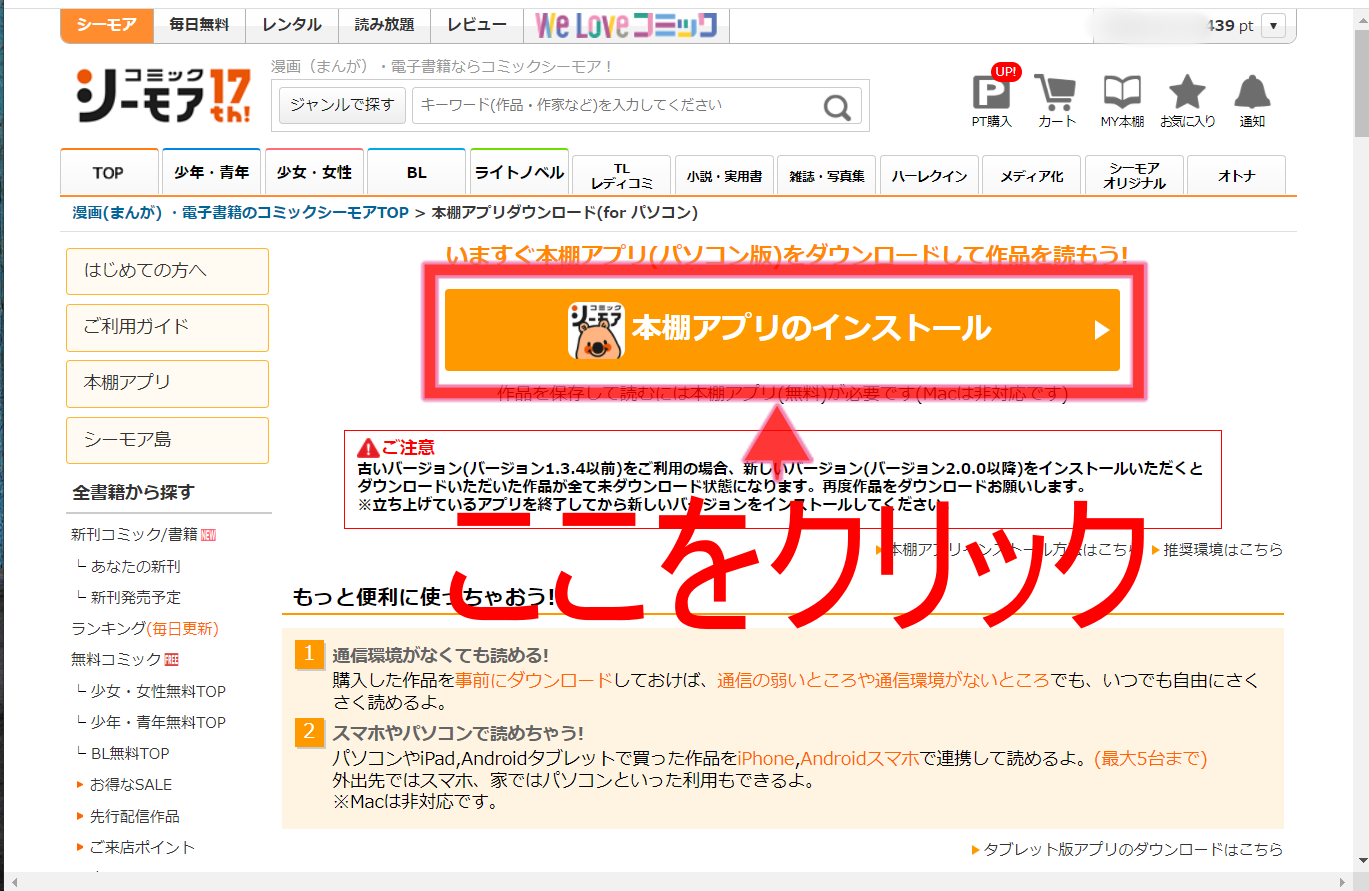Click the ご利用ガイド sidebar button
The image size is (1369, 891).
coord(167,327)
